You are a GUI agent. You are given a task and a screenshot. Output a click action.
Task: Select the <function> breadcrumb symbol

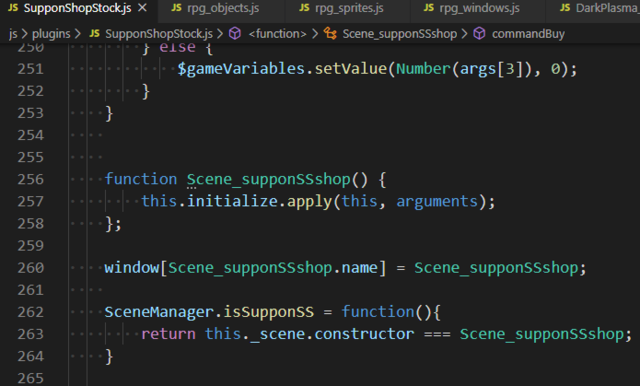pyautogui.click(x=278, y=34)
